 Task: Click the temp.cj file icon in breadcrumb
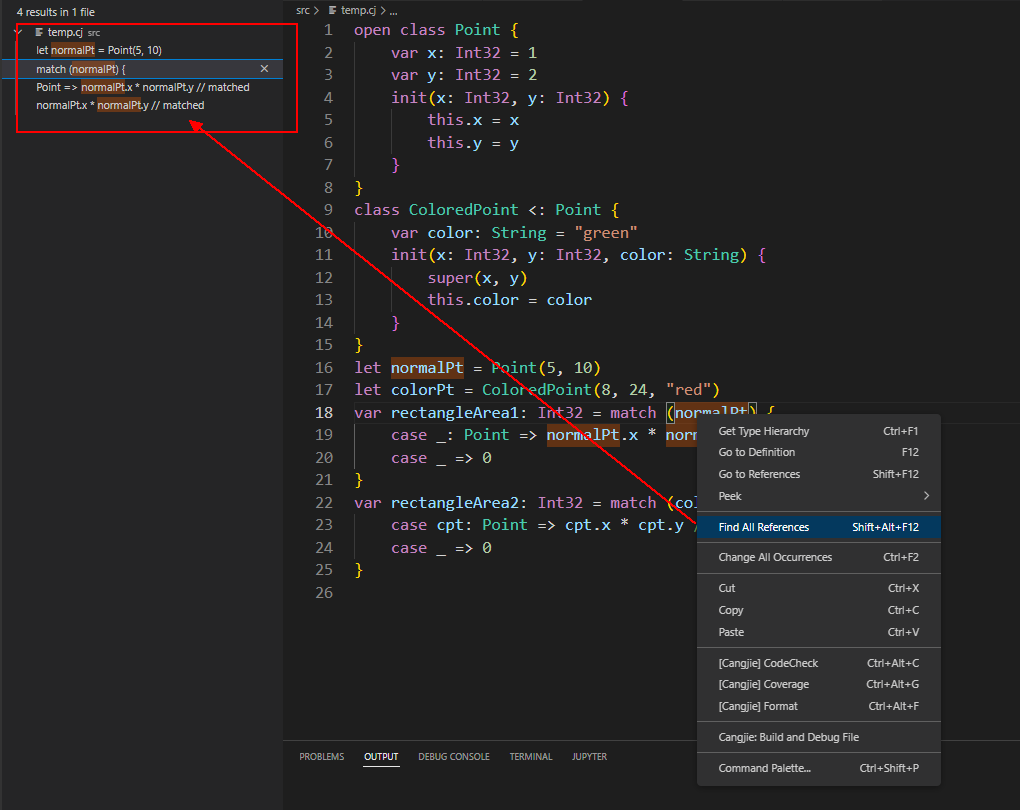[333, 10]
